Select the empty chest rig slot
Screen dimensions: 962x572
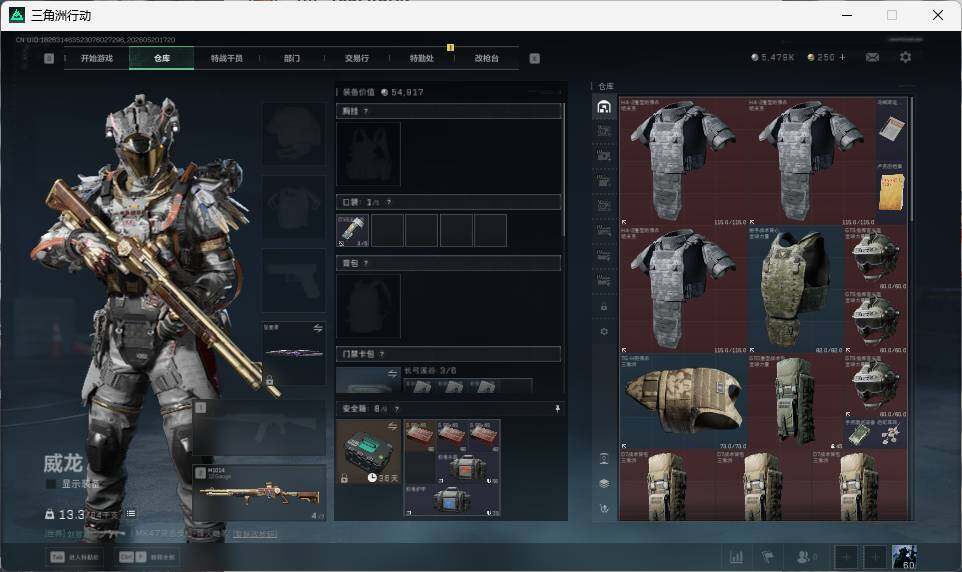[369, 153]
